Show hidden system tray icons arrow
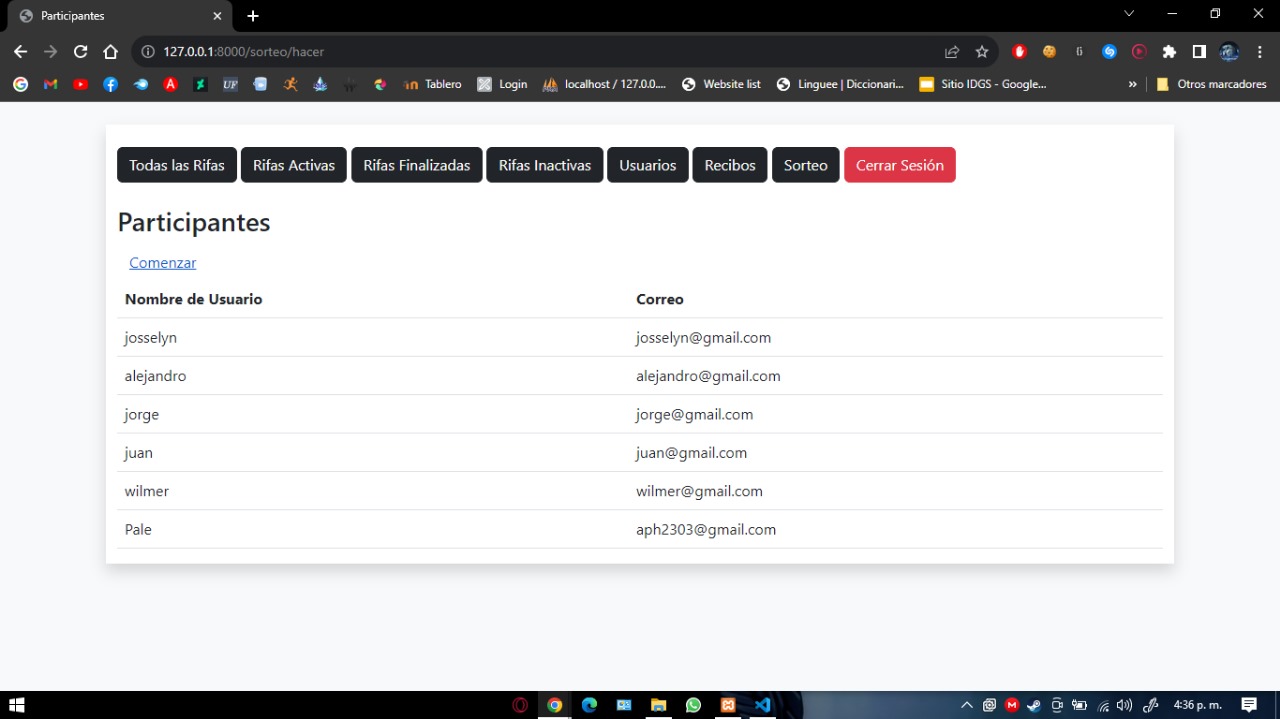This screenshot has width=1280, height=719. (966, 705)
